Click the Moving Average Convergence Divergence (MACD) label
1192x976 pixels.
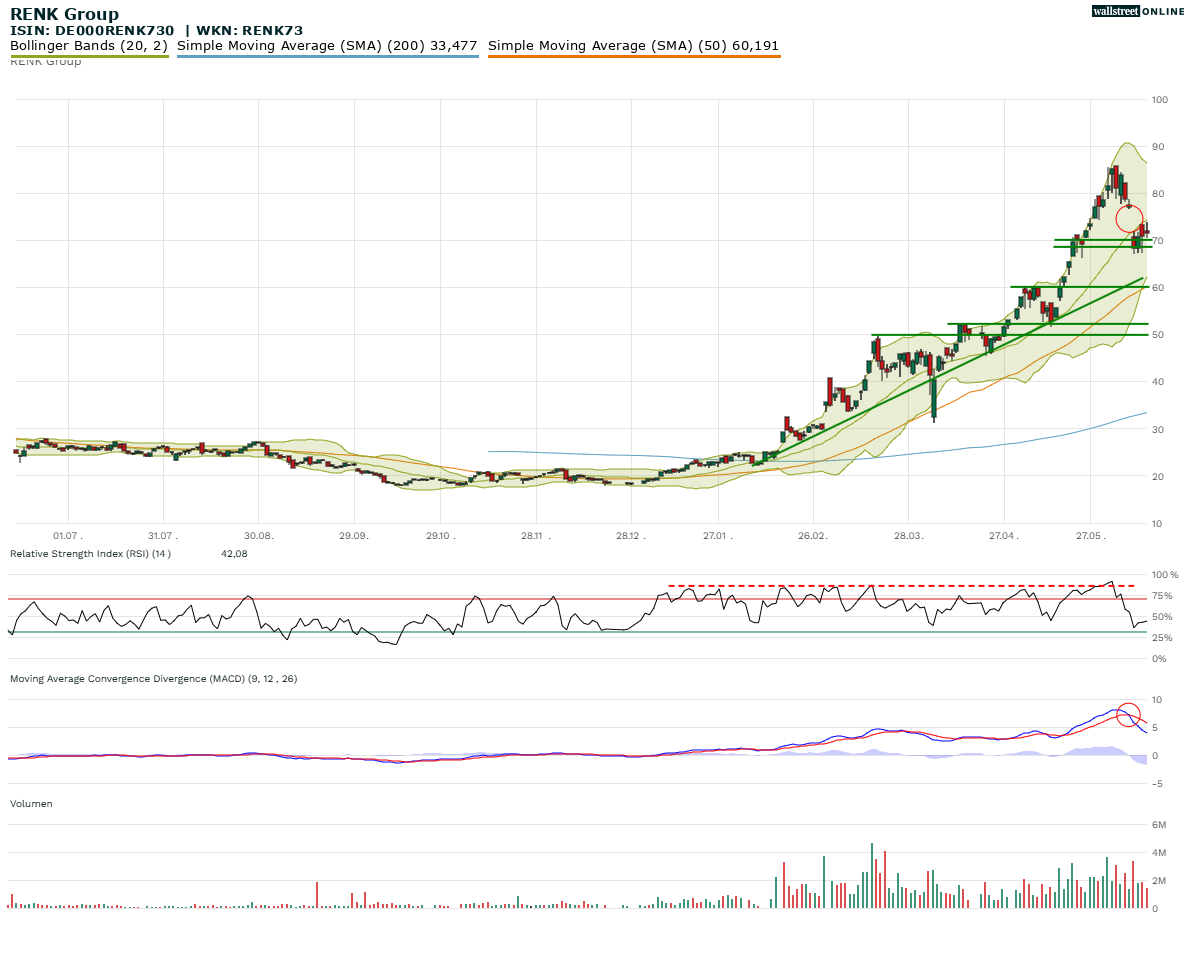click(x=154, y=679)
